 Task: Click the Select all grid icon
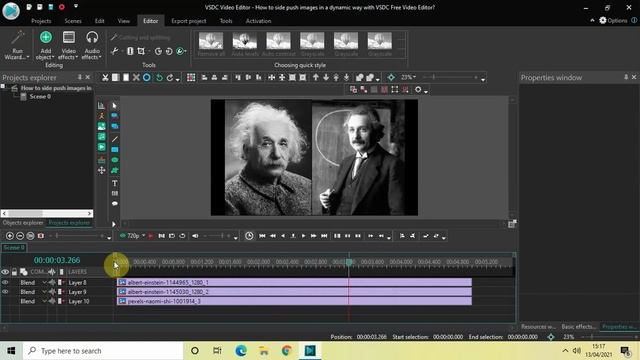pyautogui.click(x=191, y=78)
